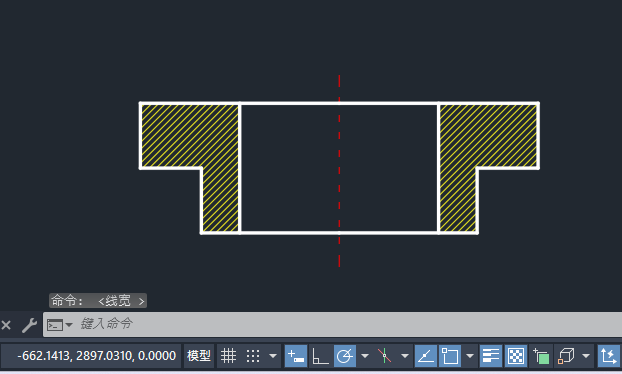622x374 pixels.
Task: Toggle polar tracking
Action: pos(345,356)
